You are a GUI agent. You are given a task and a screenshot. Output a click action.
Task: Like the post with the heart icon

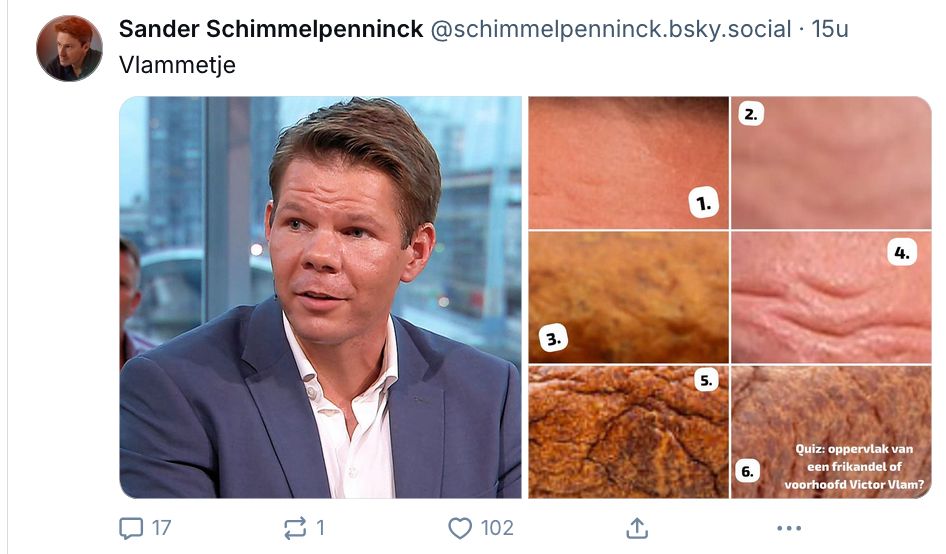(x=460, y=527)
